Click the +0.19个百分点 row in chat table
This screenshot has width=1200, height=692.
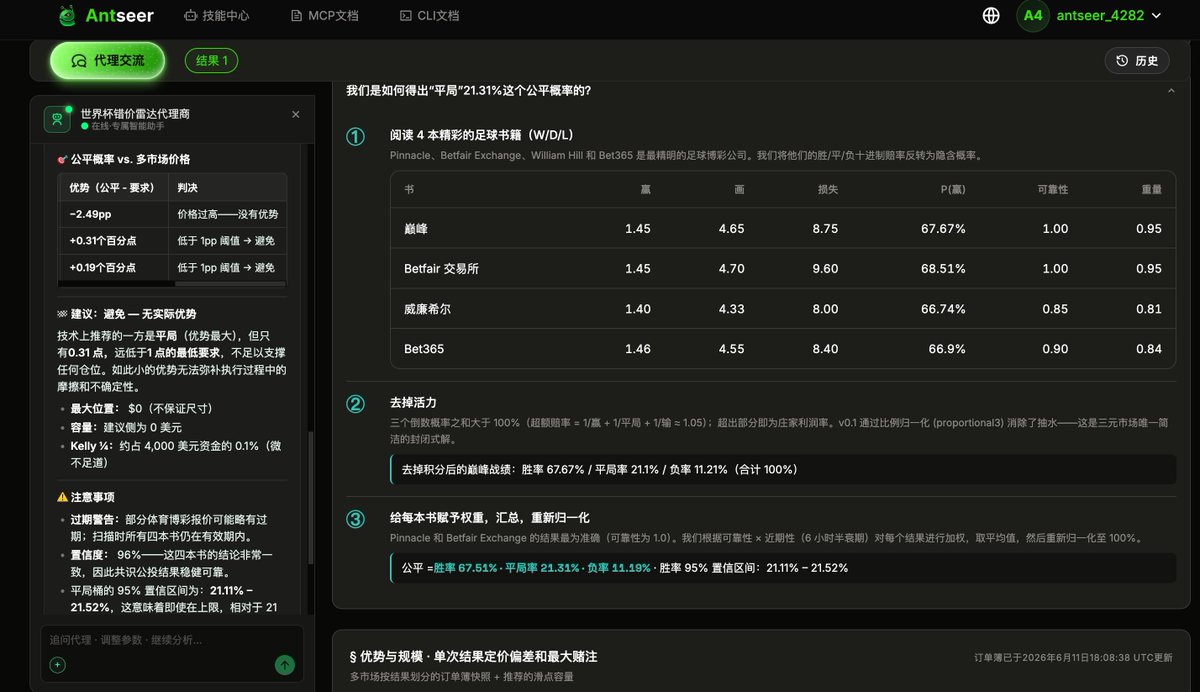[x=172, y=268]
